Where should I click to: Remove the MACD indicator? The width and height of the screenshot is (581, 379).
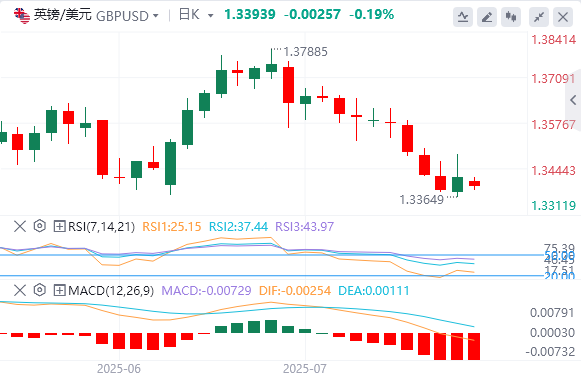point(20,290)
